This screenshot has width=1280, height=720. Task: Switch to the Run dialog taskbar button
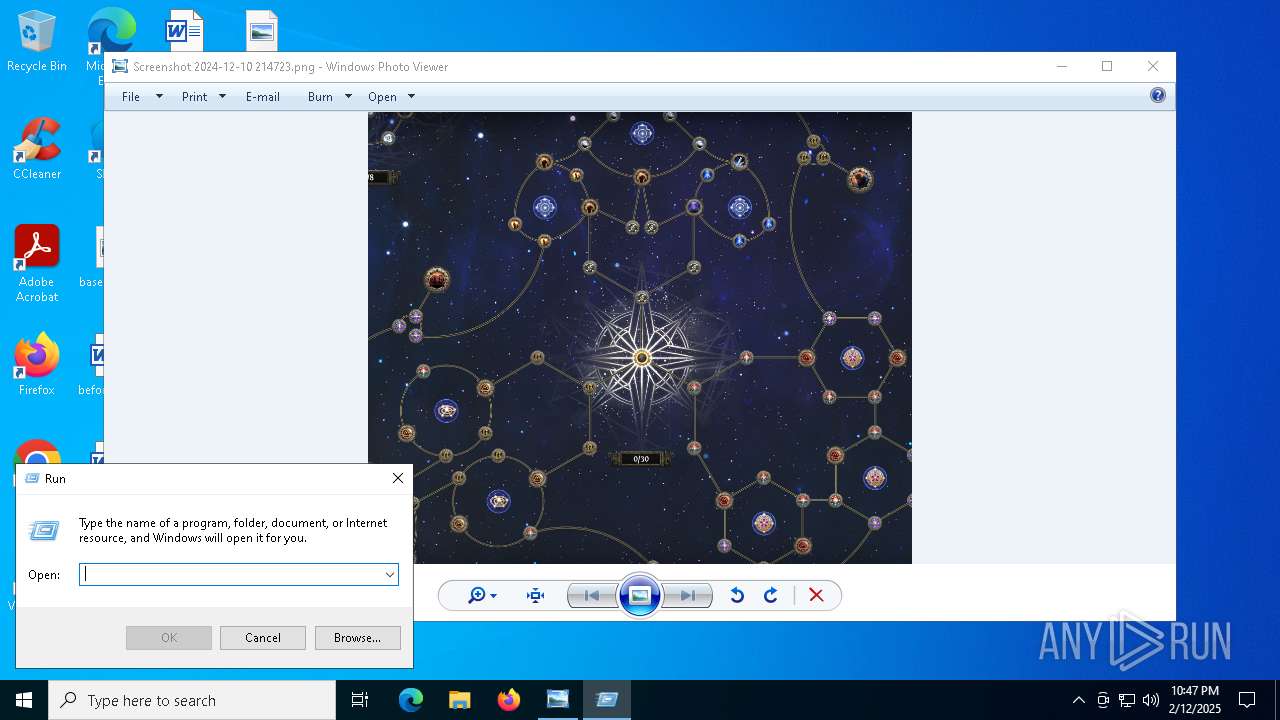(x=606, y=700)
